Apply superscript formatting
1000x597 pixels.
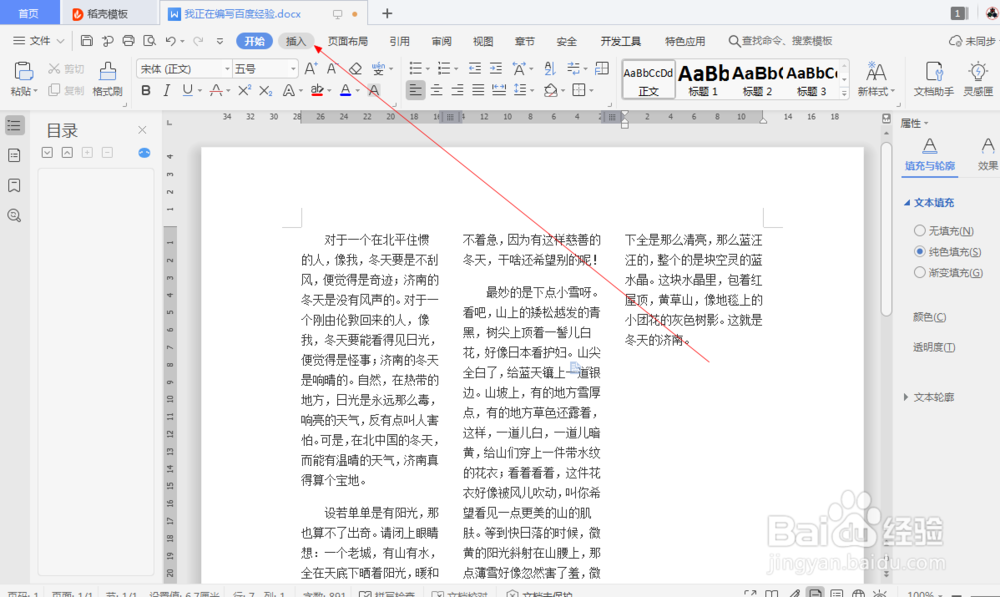tap(245, 90)
